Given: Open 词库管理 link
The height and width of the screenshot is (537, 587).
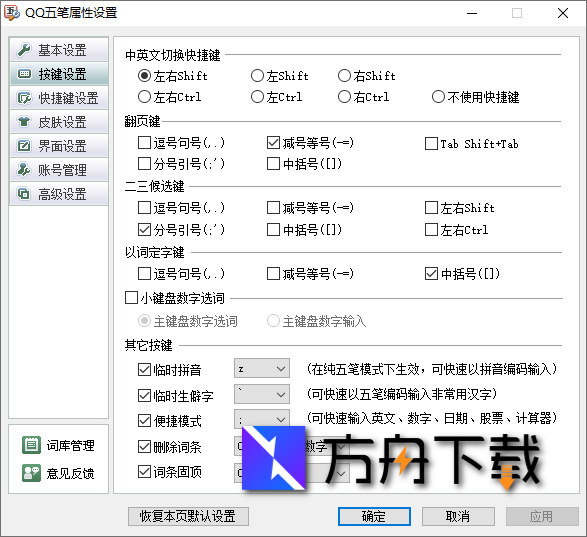Looking at the screenshot, I should point(70,445).
